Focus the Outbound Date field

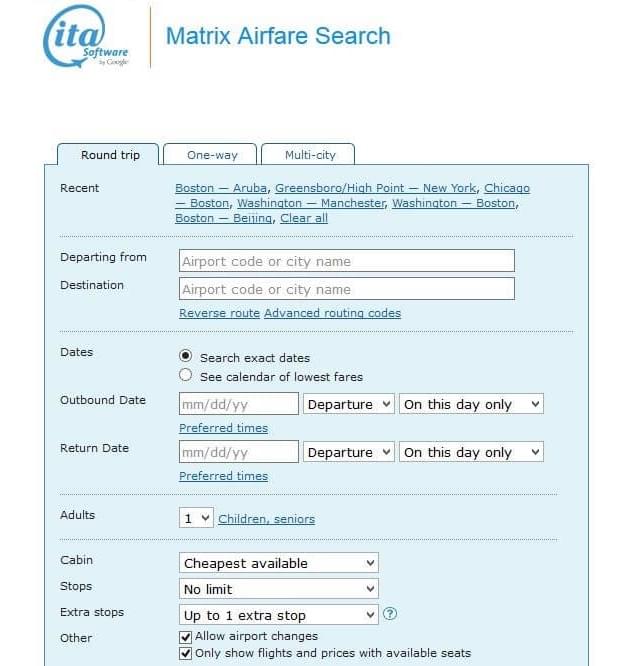pos(239,404)
